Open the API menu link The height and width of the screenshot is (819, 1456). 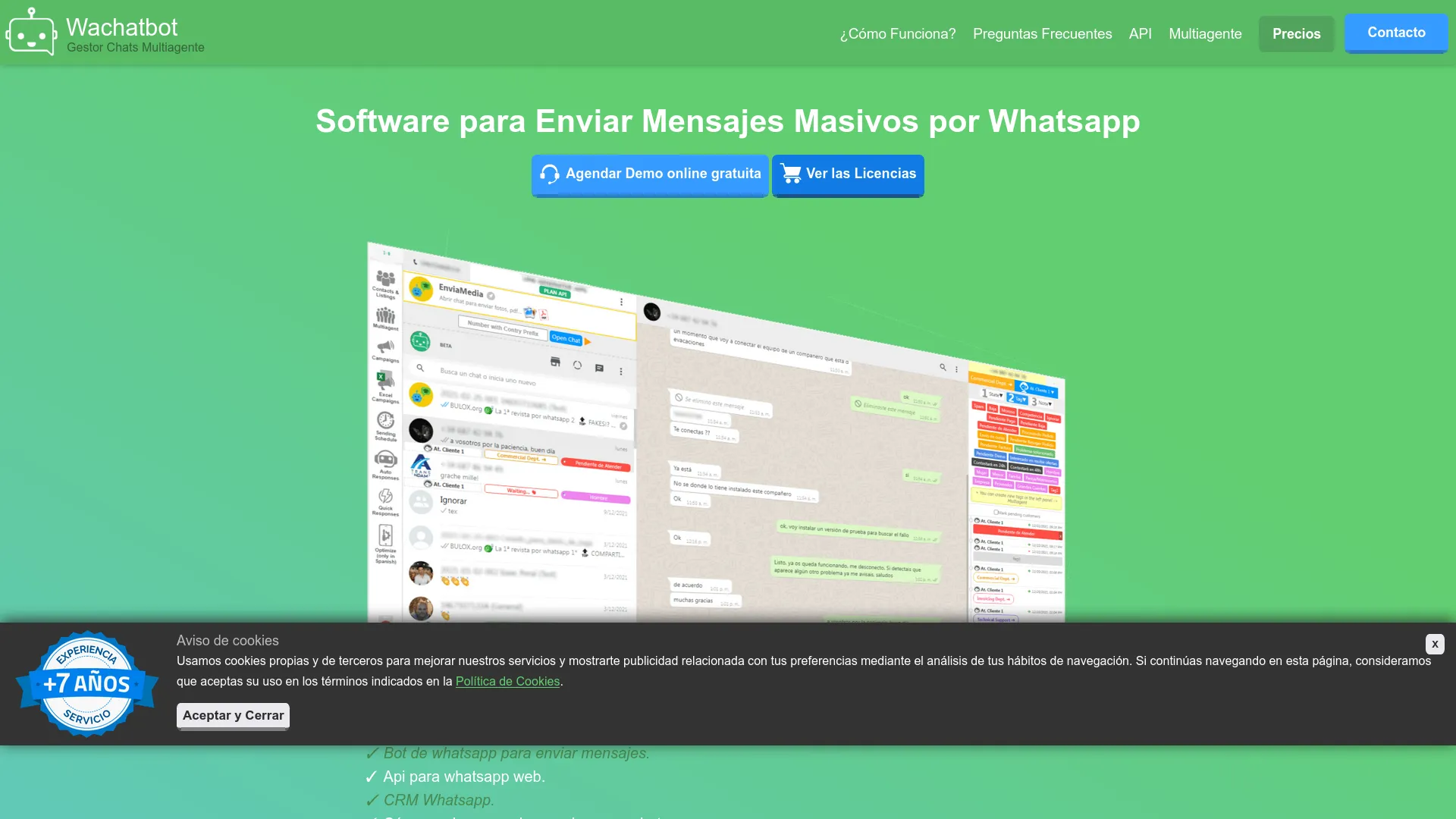point(1140,34)
